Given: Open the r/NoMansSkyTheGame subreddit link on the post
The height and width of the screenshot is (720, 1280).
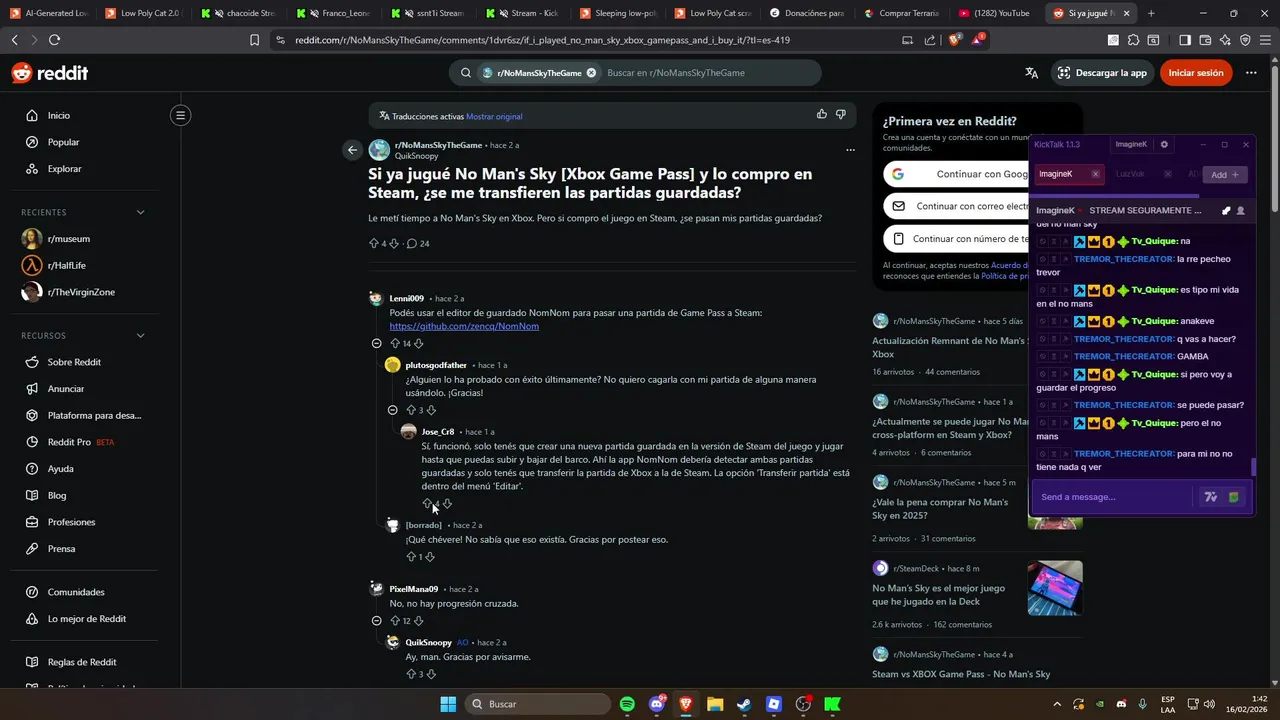Looking at the screenshot, I should click(x=438, y=145).
